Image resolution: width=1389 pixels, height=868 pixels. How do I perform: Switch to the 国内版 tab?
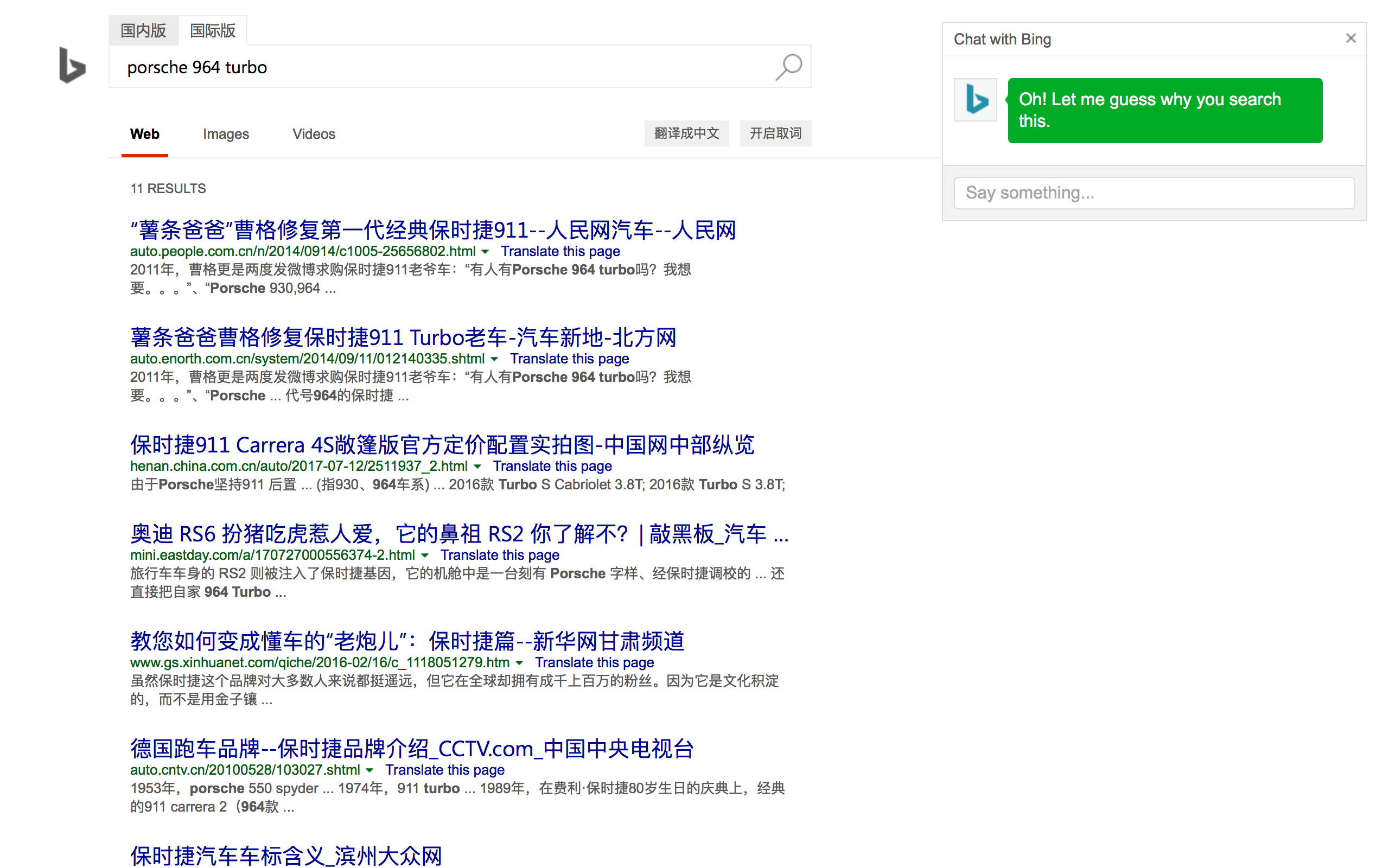tap(143, 30)
